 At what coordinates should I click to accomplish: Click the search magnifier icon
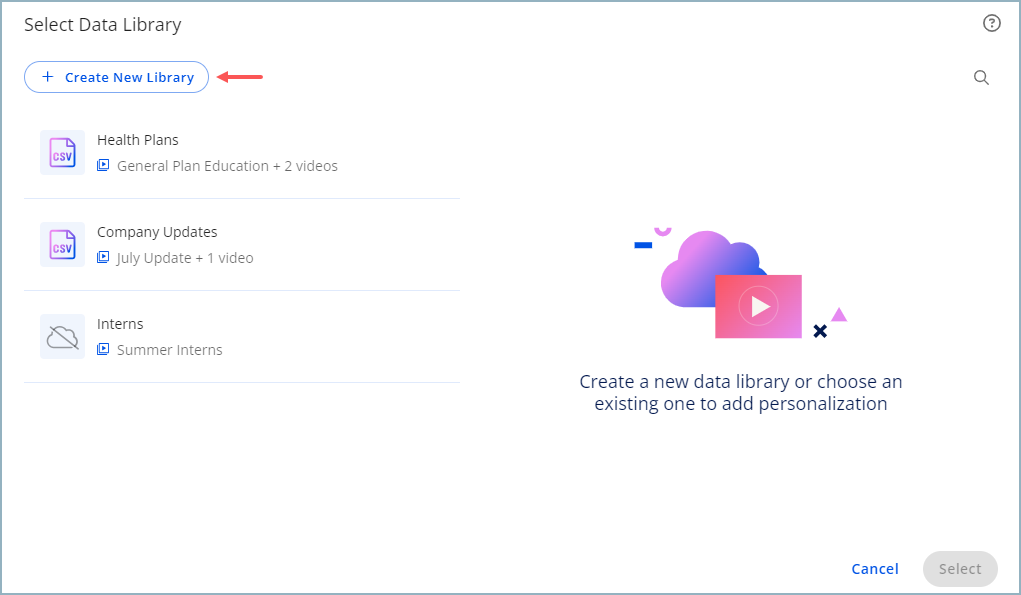coord(981,77)
